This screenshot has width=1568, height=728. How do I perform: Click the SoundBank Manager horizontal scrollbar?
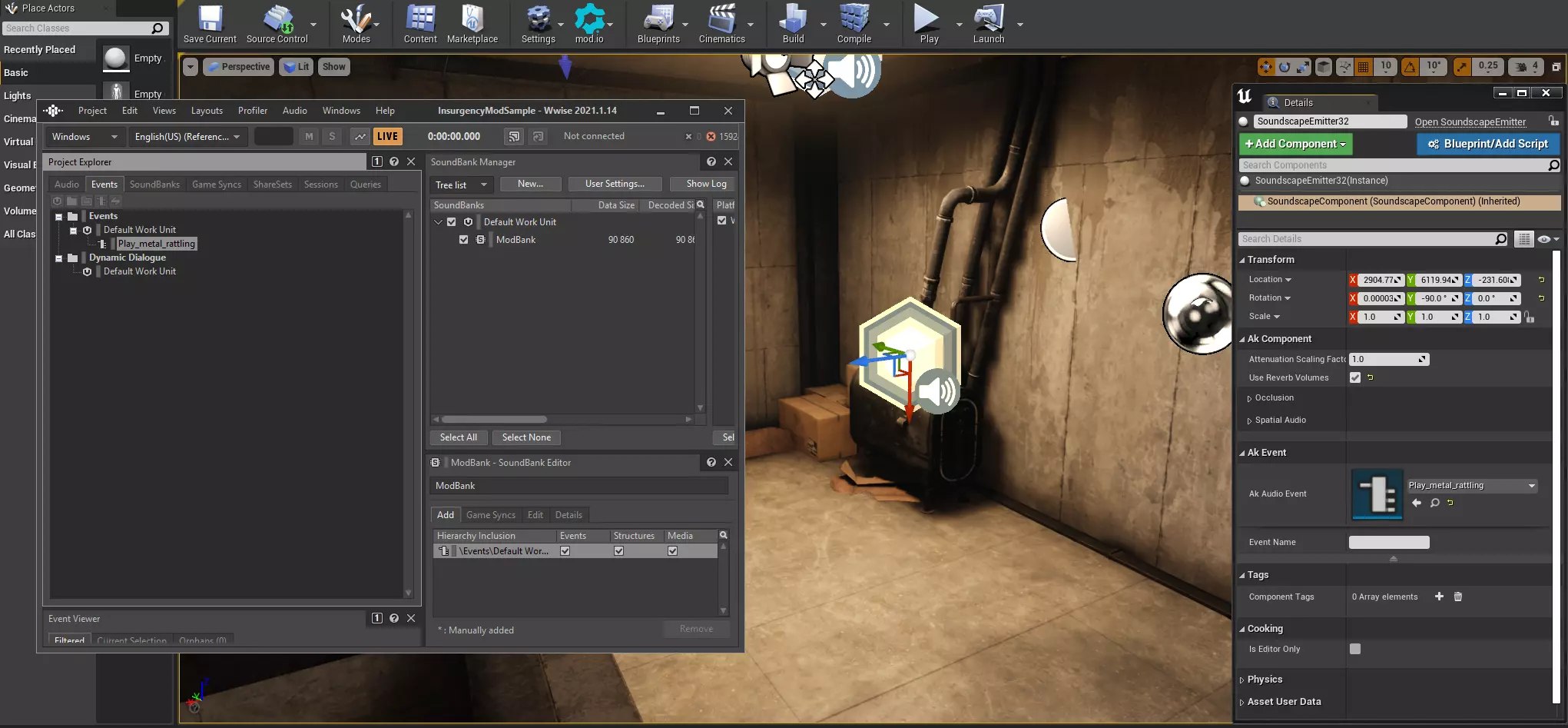pyautogui.click(x=494, y=420)
